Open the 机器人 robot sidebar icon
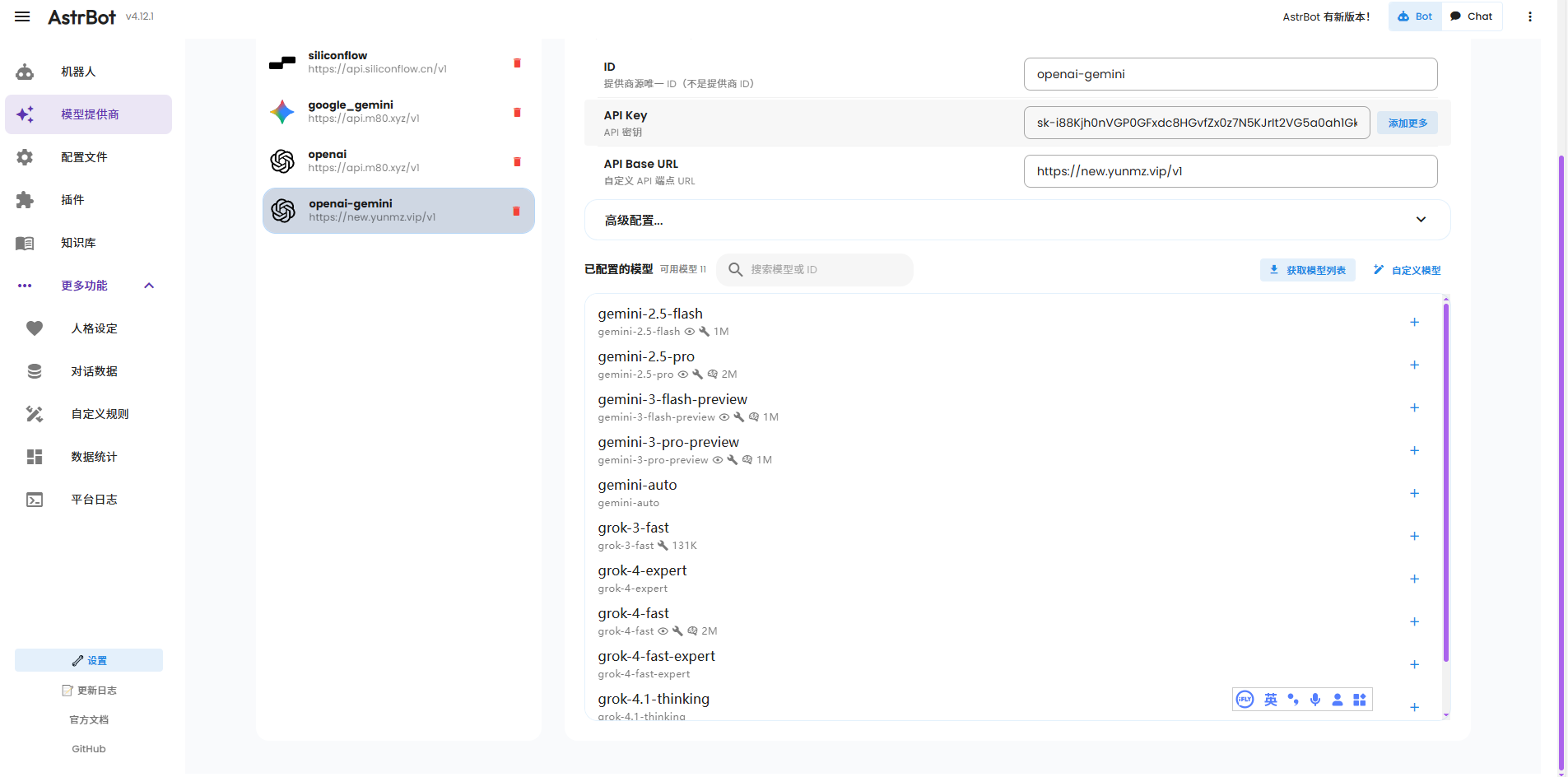 [x=25, y=72]
